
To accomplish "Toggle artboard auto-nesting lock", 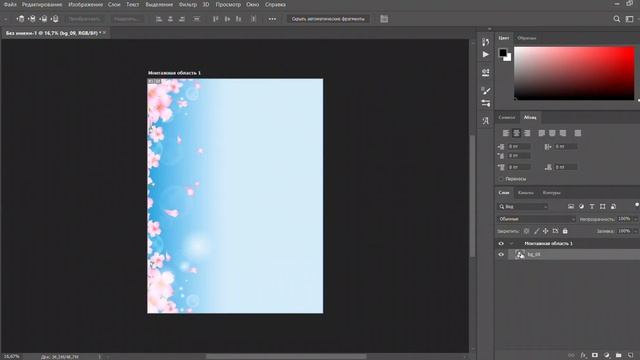I will [556, 231].
